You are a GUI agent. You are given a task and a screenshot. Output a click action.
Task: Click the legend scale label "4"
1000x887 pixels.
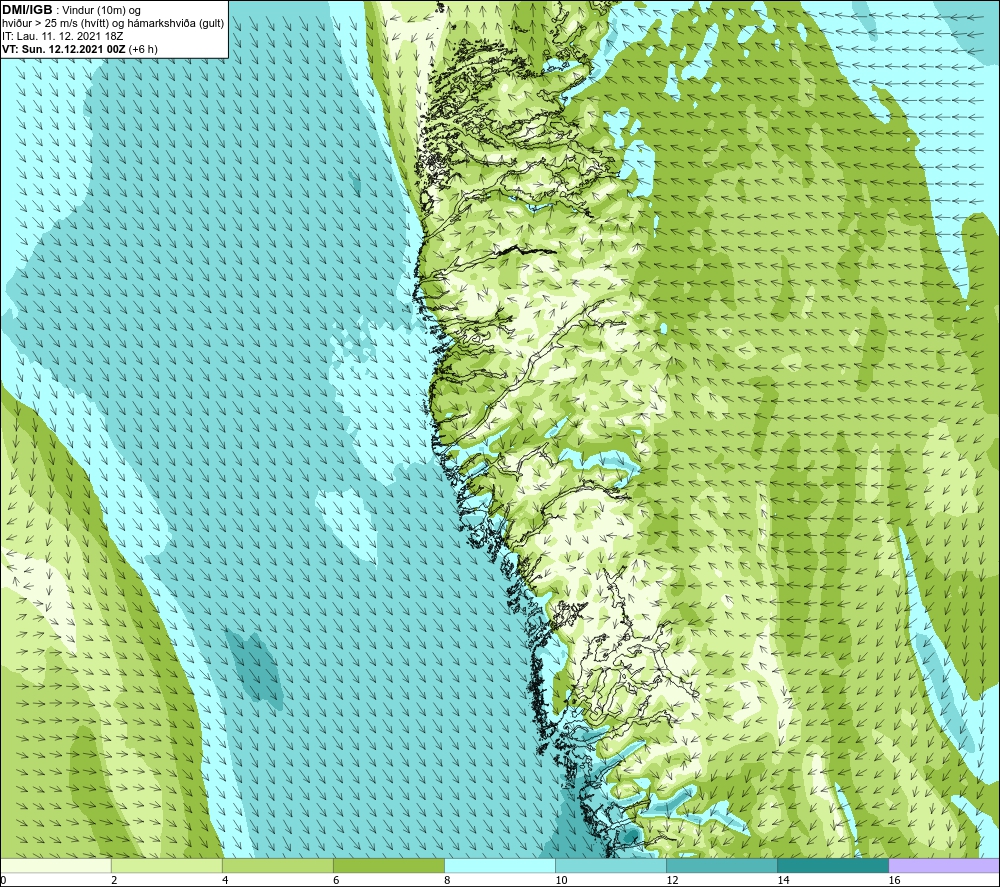tap(225, 881)
